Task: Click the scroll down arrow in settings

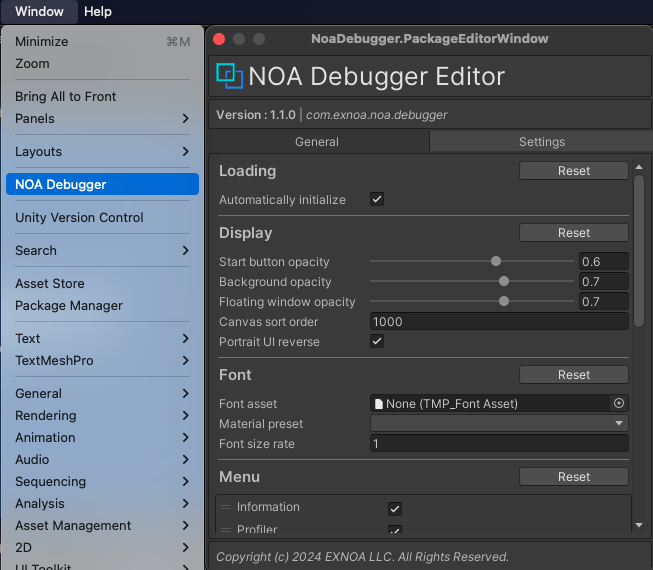Action: pyautogui.click(x=639, y=525)
